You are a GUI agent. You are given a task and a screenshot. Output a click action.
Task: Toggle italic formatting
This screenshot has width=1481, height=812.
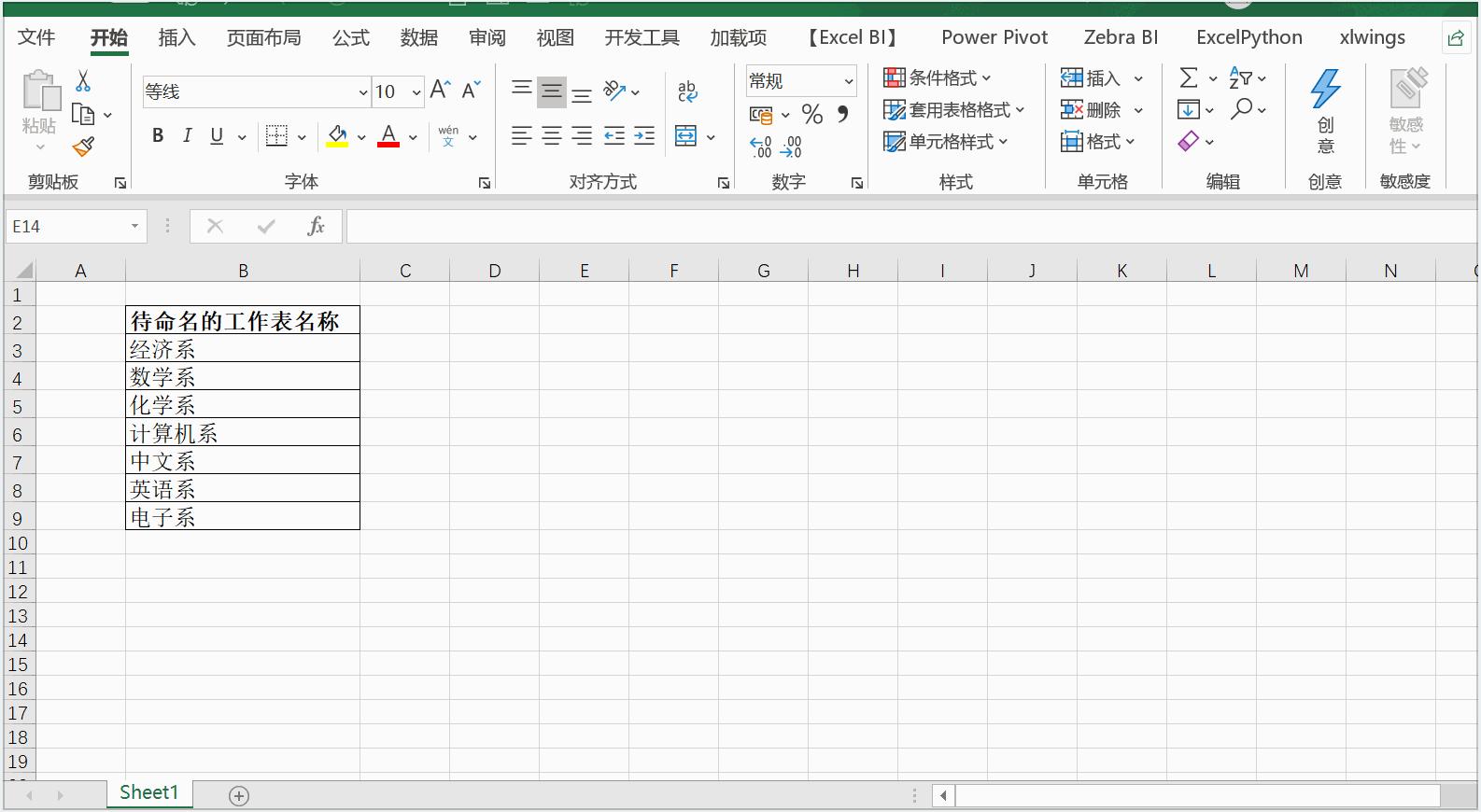[x=187, y=136]
